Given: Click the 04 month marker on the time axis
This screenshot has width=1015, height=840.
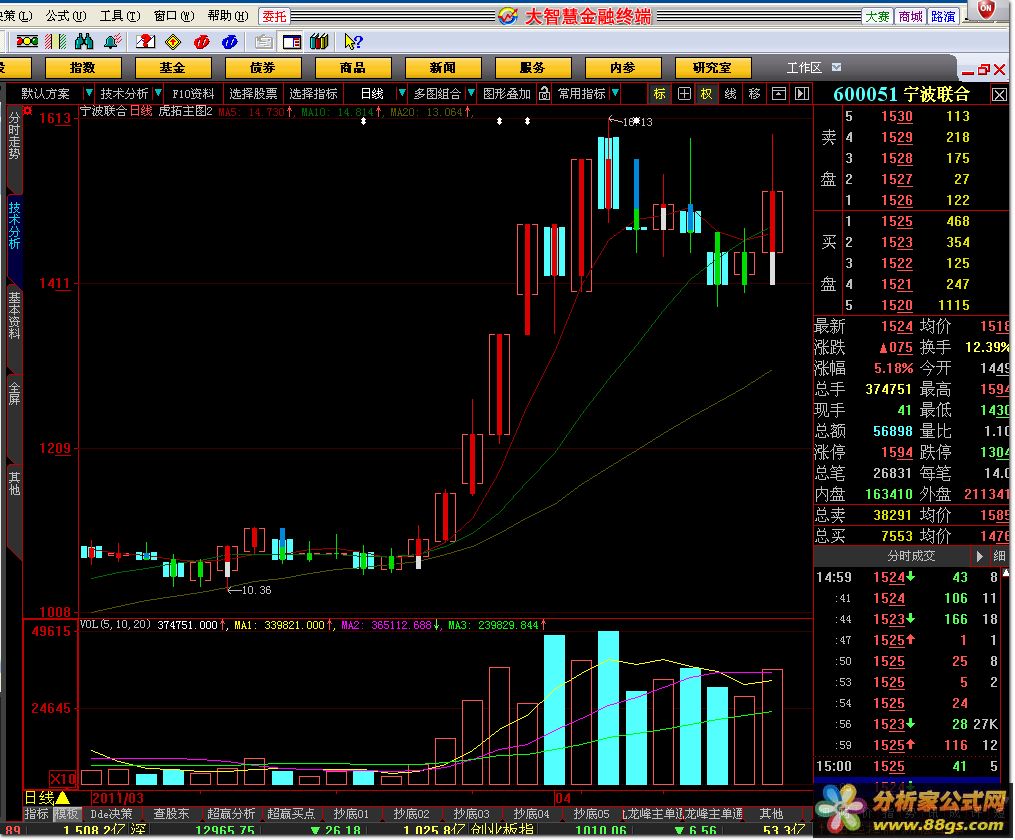Looking at the screenshot, I should 563,798.
